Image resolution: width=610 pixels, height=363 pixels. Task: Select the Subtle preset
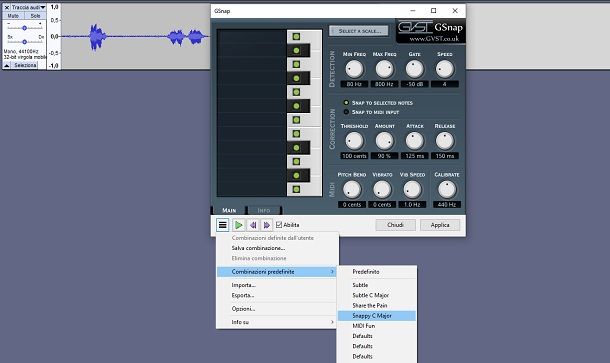point(360,285)
